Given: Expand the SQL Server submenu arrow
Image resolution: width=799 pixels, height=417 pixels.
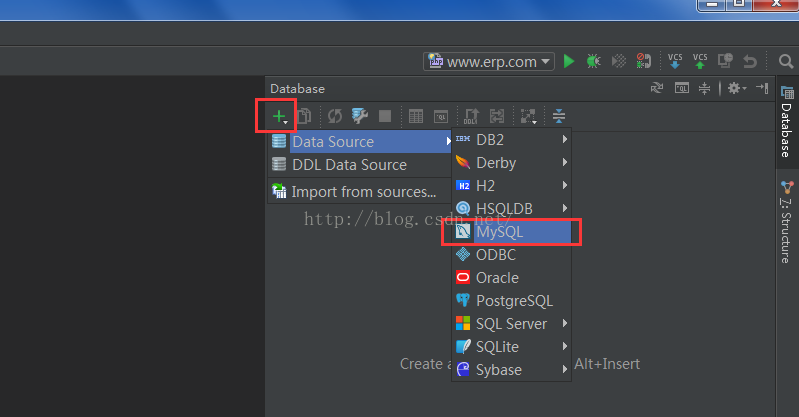Looking at the screenshot, I should (565, 323).
